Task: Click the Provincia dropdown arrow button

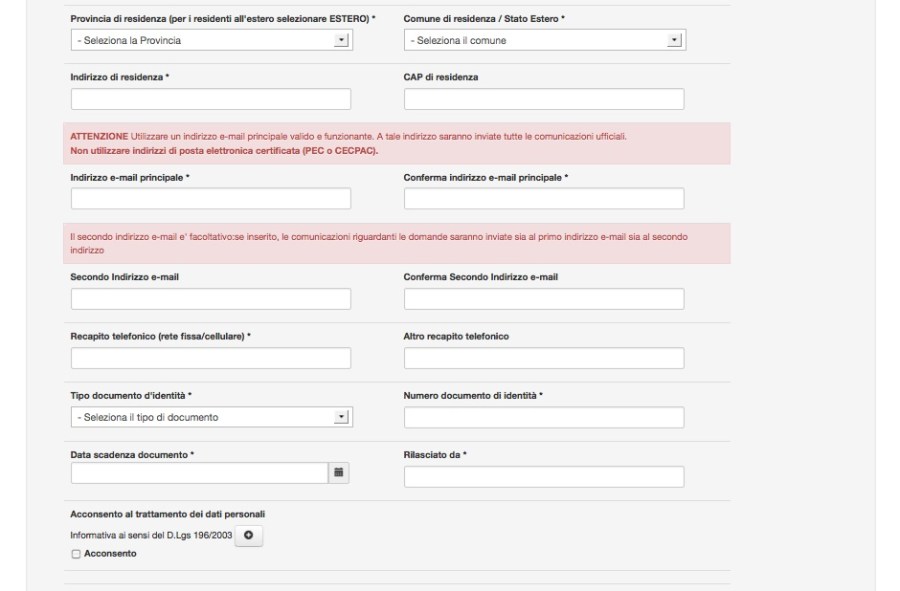Action: click(341, 40)
